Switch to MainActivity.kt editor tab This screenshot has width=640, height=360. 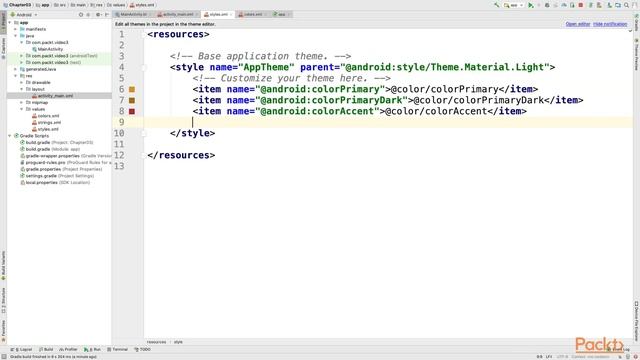point(133,14)
